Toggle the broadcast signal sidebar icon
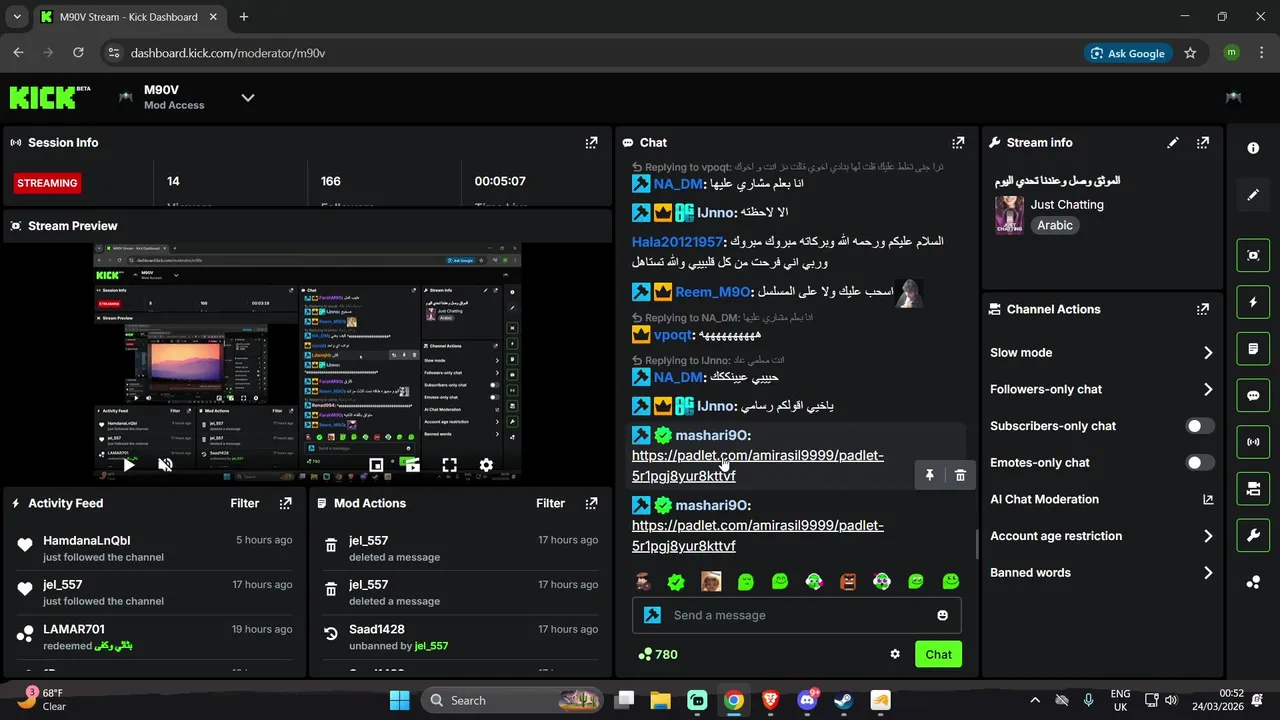 tap(1253, 442)
